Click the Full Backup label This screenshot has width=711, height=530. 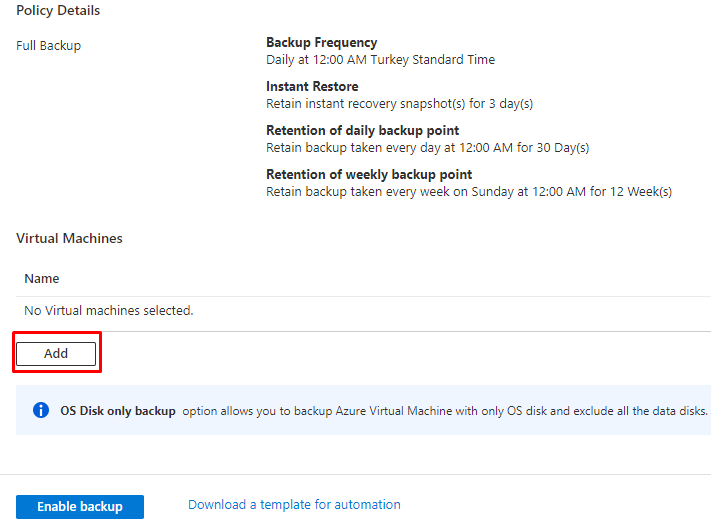tap(49, 46)
